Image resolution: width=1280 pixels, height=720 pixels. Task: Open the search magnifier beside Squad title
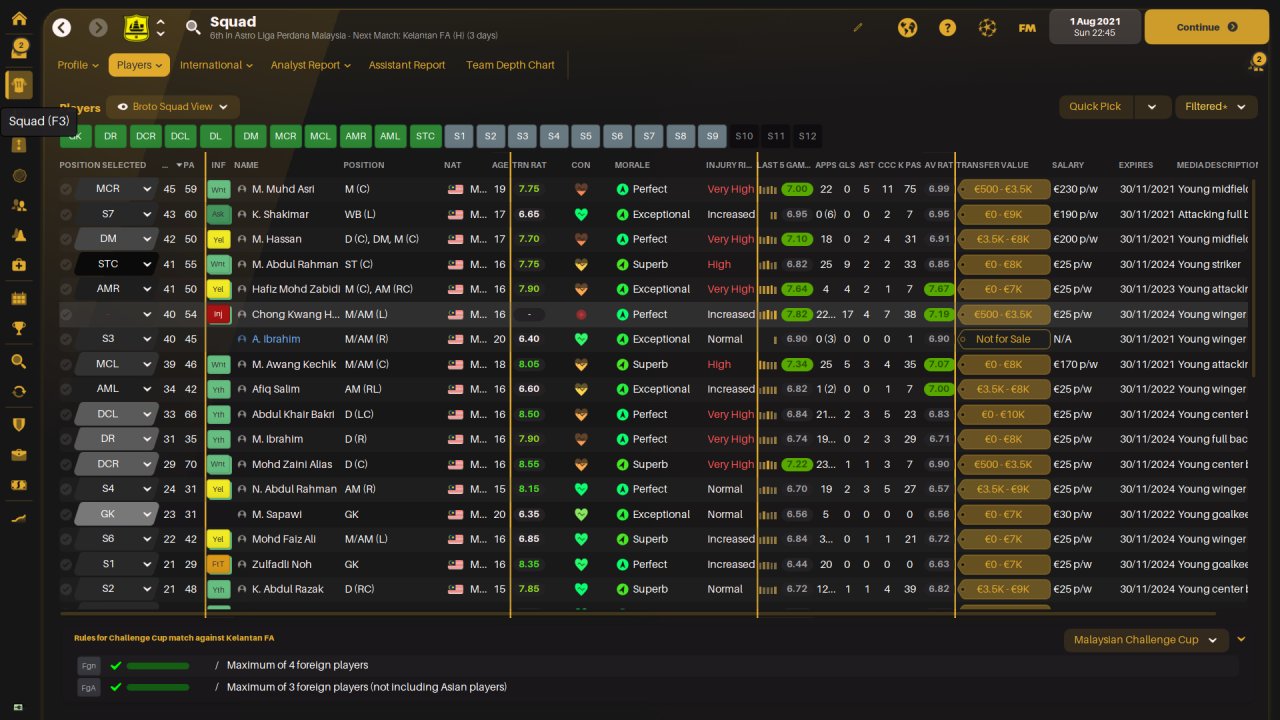tap(193, 28)
